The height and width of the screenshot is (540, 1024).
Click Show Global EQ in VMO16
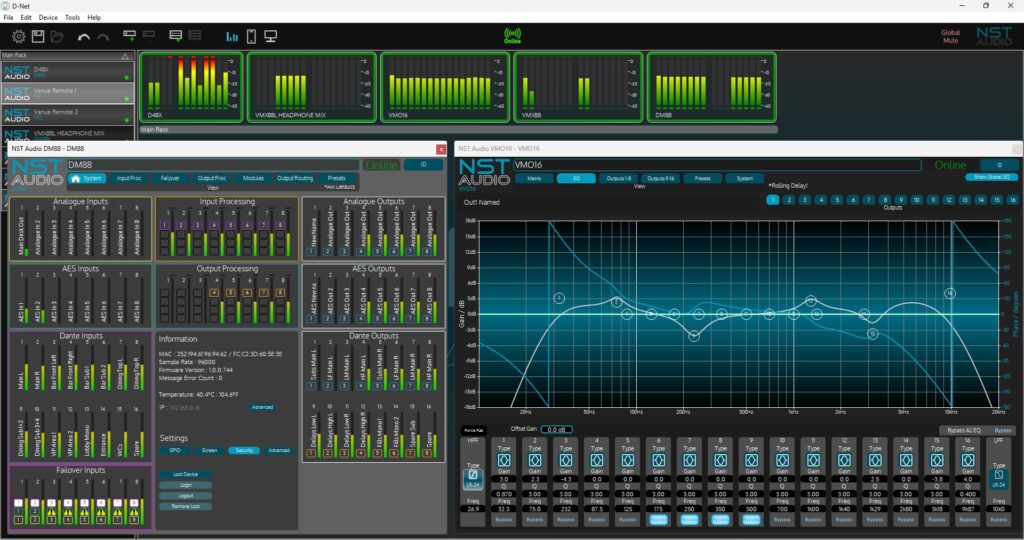993,177
